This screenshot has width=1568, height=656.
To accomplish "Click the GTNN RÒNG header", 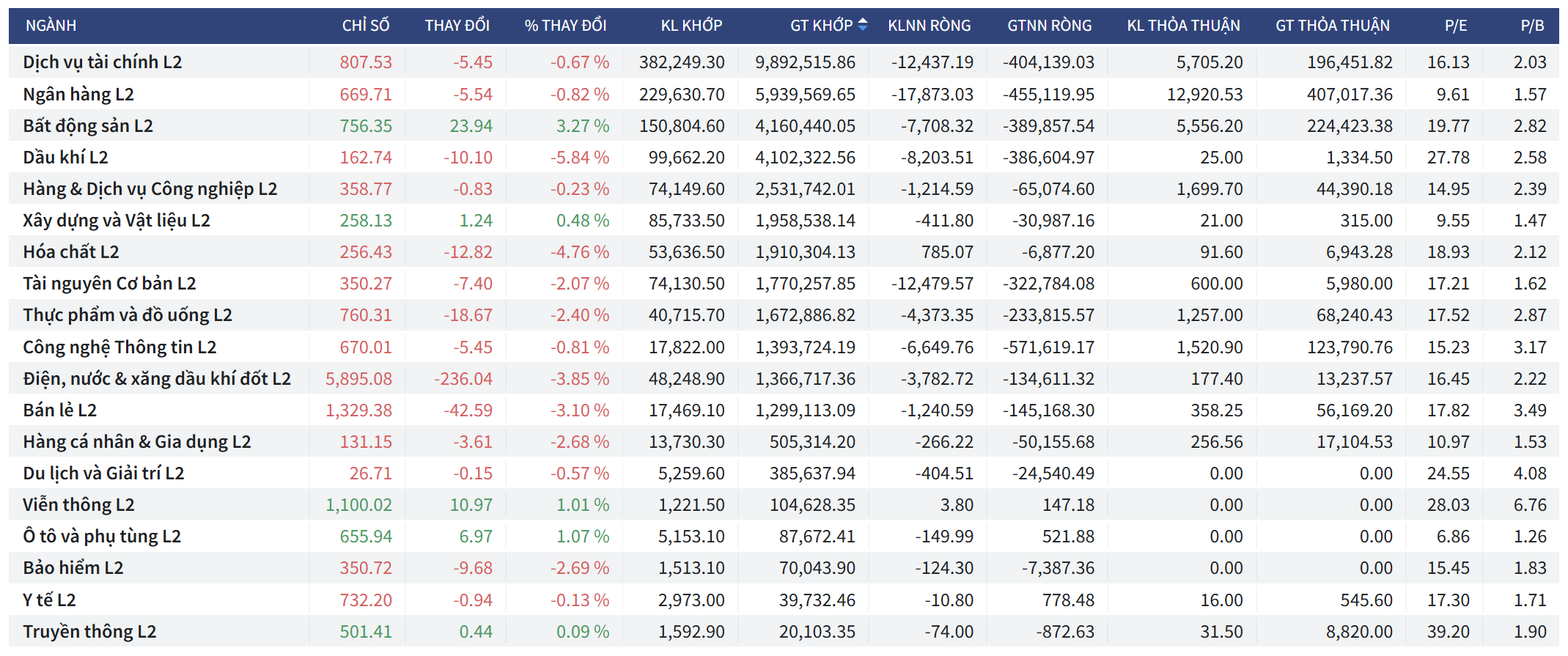I will [1049, 26].
